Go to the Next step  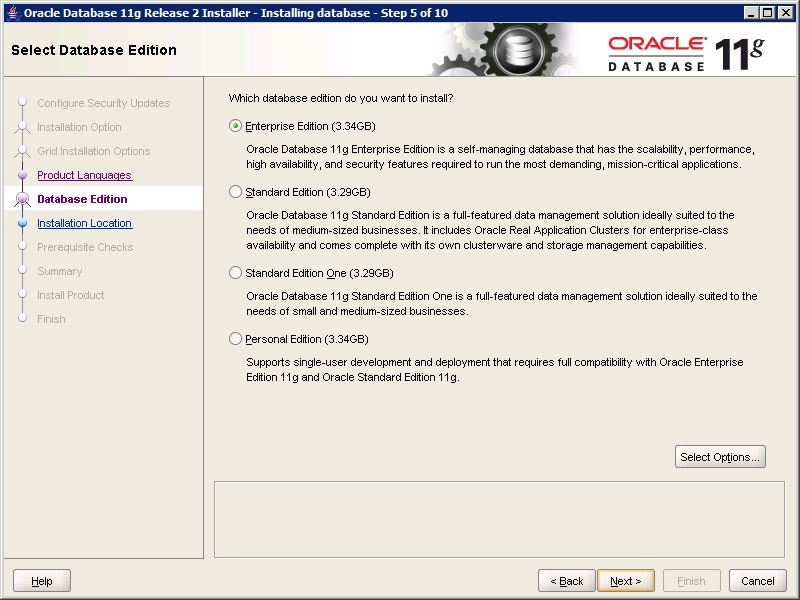[626, 581]
